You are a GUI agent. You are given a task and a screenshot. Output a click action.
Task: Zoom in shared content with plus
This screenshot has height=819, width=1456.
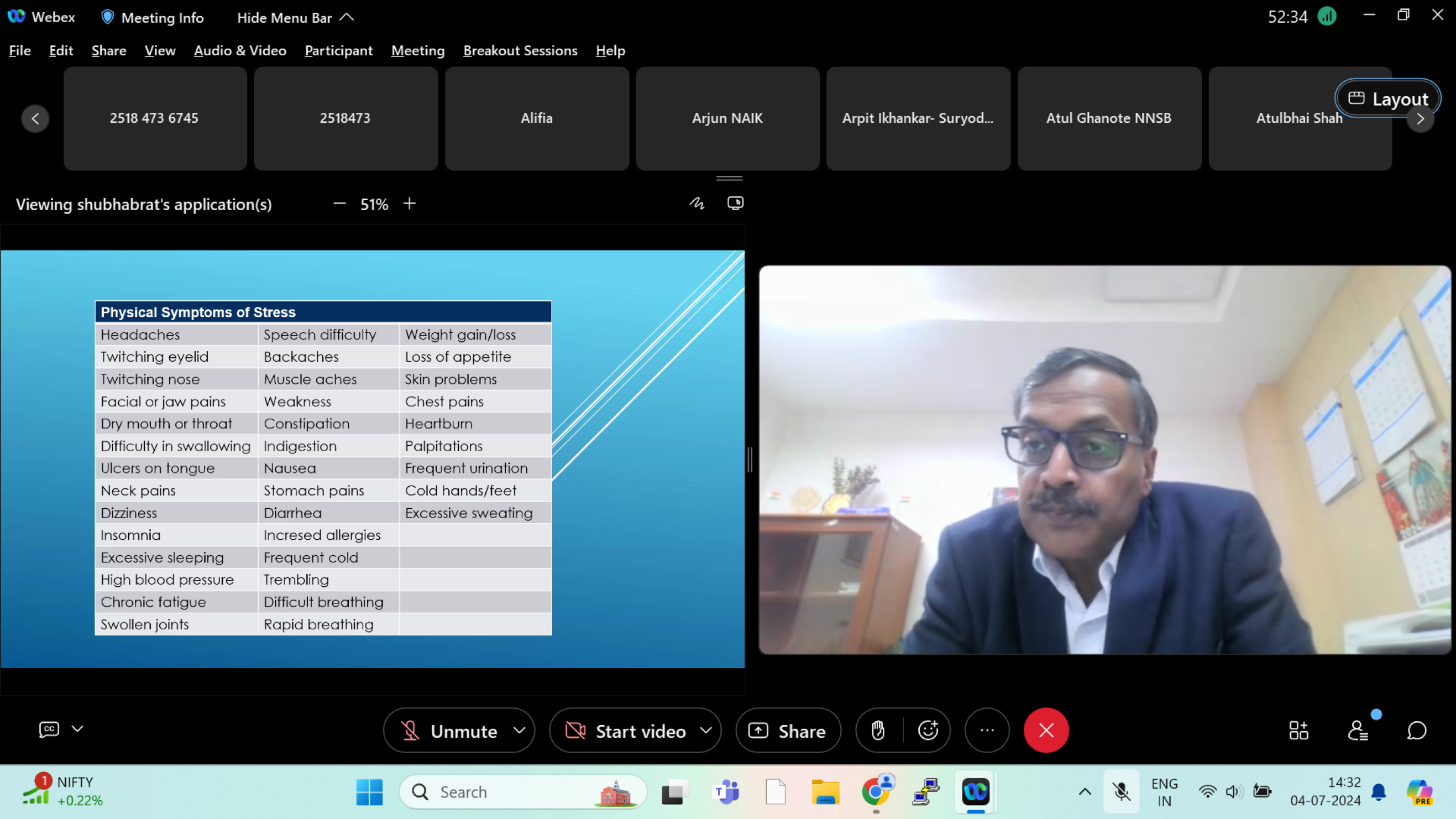click(410, 204)
